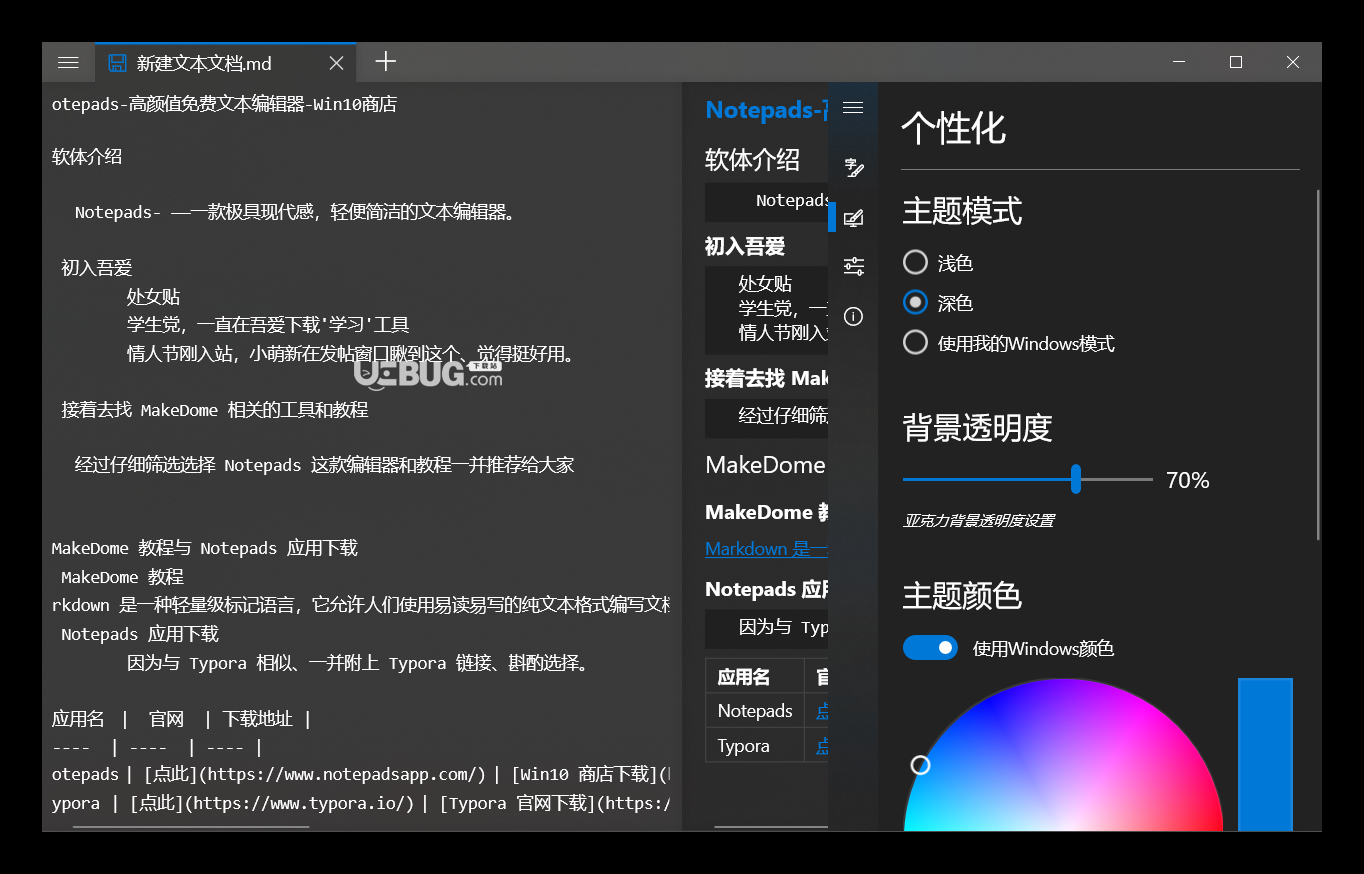Open the main hamburger menu in title bar
The height and width of the screenshot is (874, 1364).
coord(68,62)
